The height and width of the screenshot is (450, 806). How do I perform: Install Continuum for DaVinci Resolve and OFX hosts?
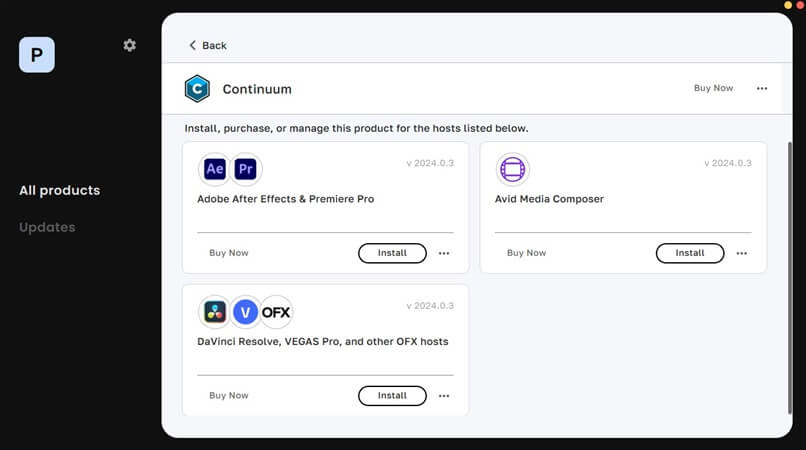(392, 395)
